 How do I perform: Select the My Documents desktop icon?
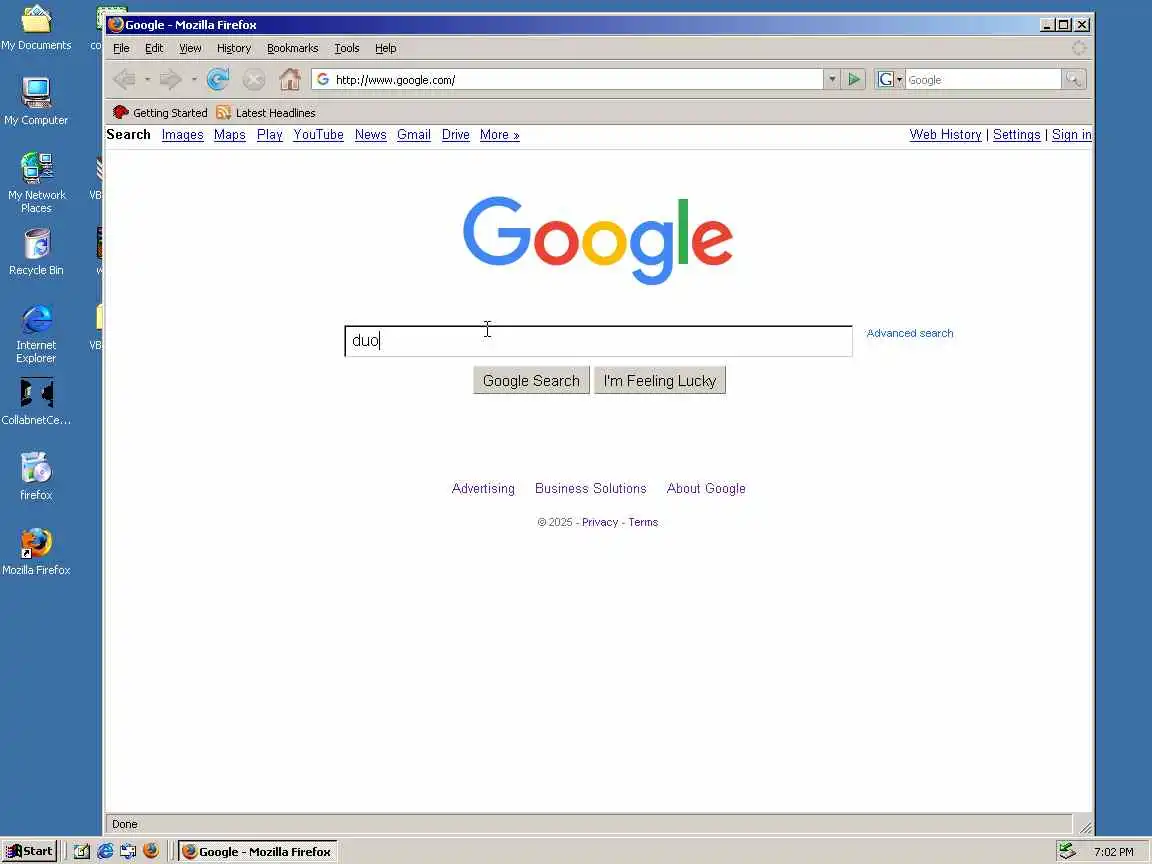pos(36,29)
